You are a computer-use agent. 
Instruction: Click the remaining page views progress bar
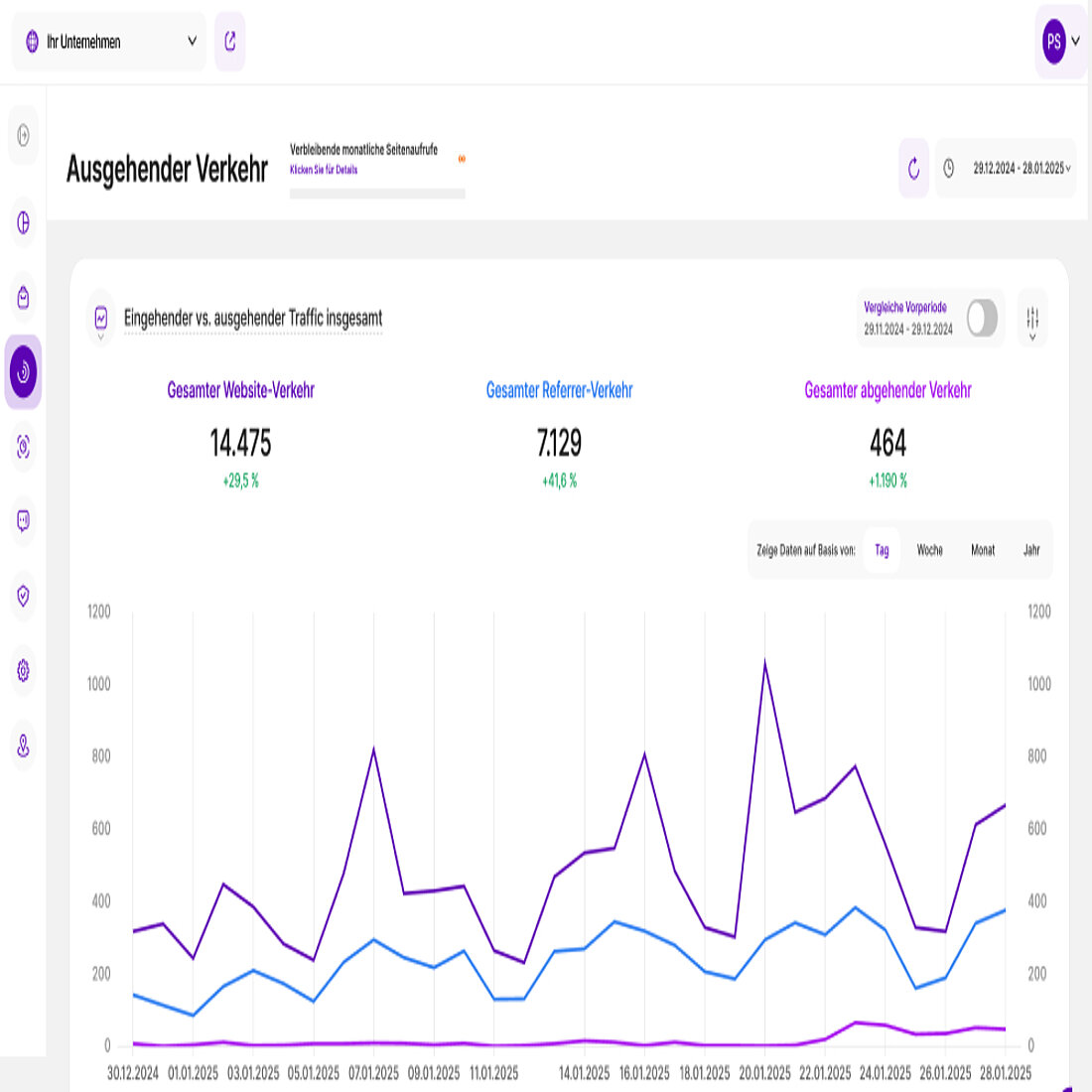[377, 194]
